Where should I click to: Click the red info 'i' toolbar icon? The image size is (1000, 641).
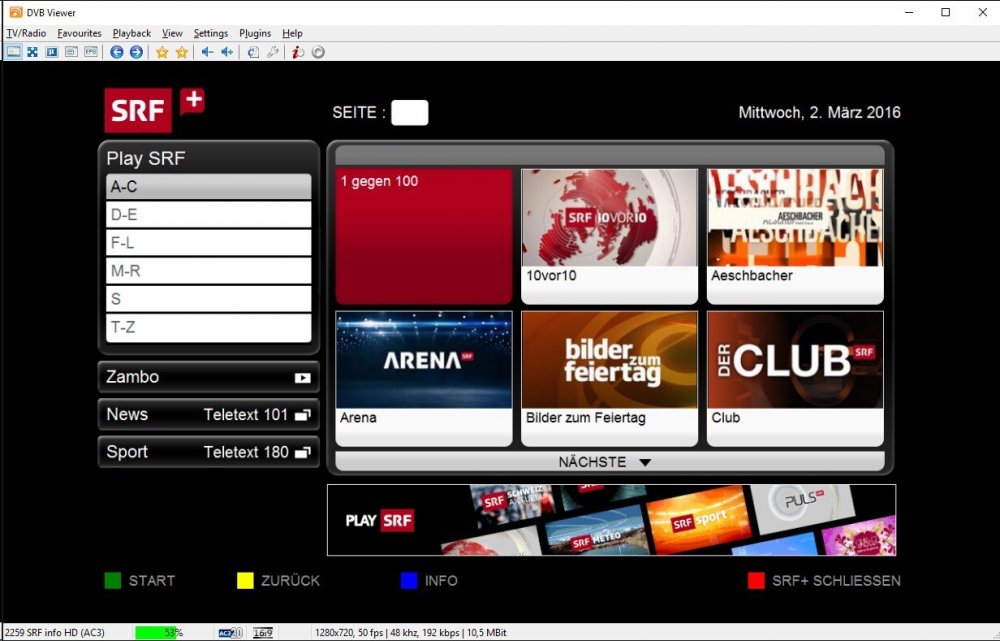[298, 51]
